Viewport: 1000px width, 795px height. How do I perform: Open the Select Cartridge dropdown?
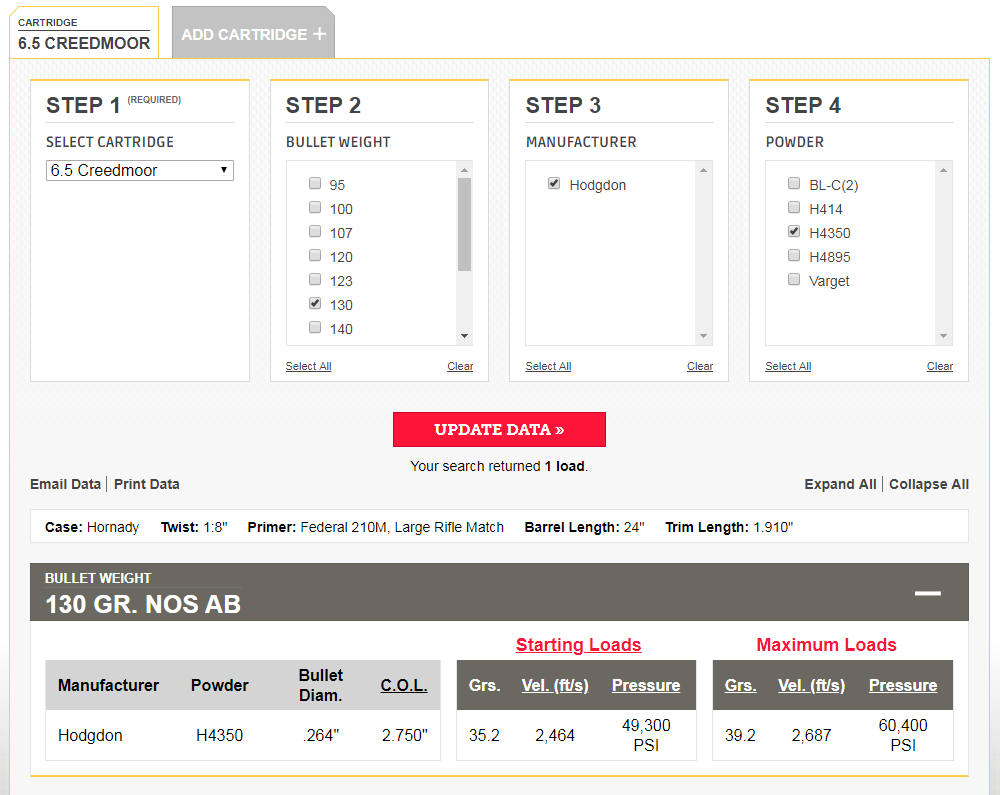coord(140,170)
